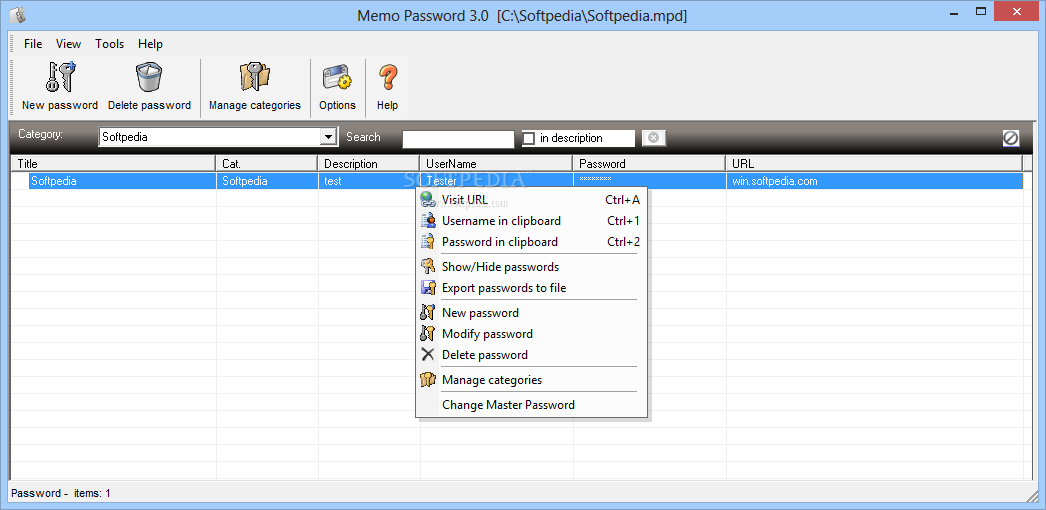Click in the Search input field
This screenshot has height=510, width=1046.
tap(458, 139)
